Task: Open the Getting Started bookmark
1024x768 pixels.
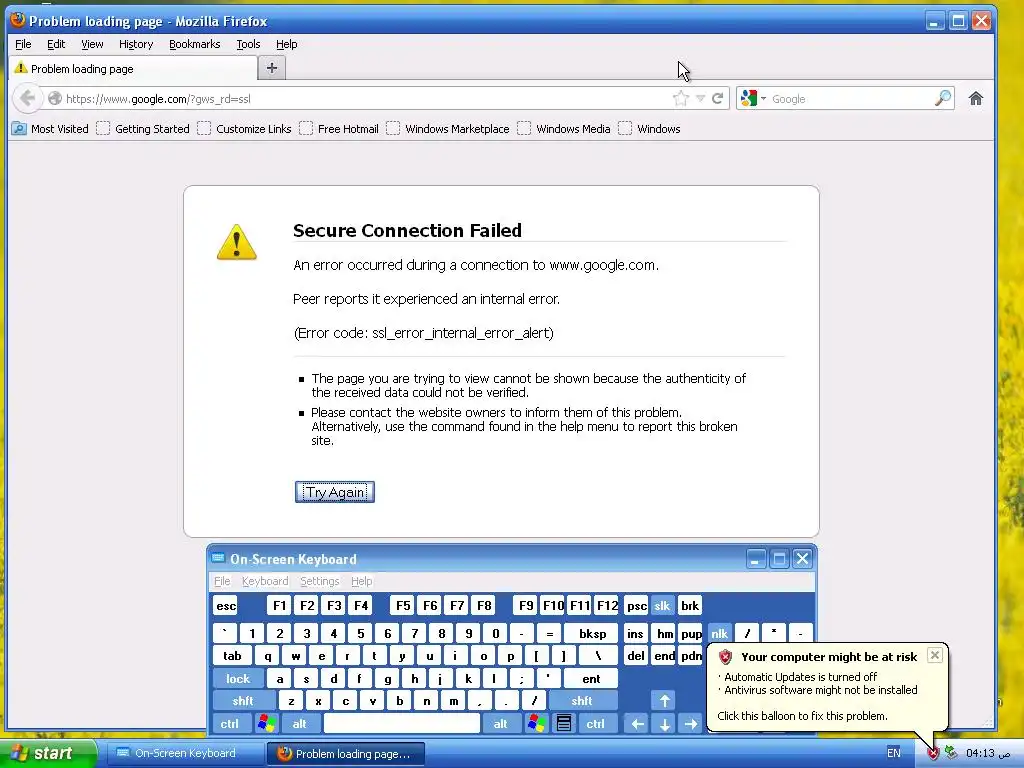Action: (x=143, y=129)
